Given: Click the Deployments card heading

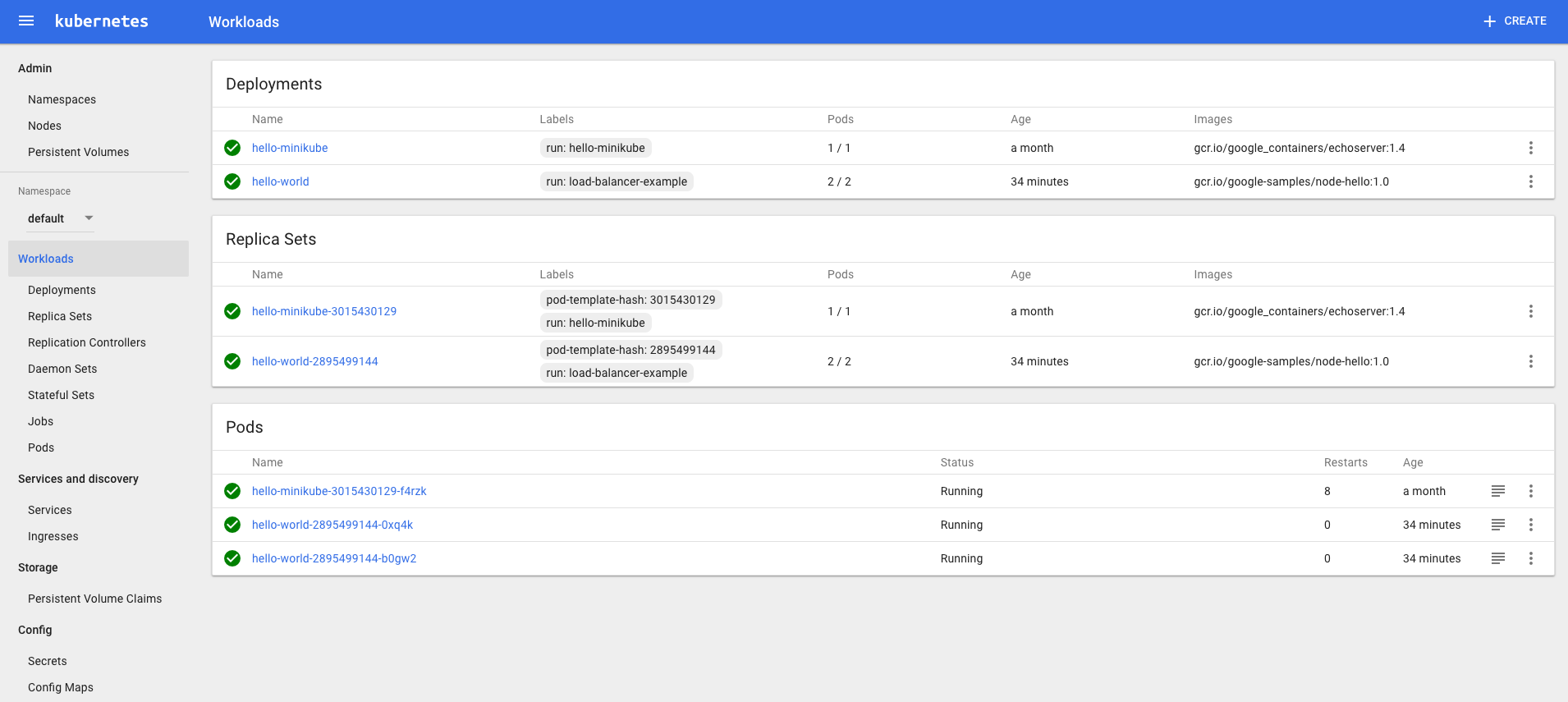Looking at the screenshot, I should [273, 84].
